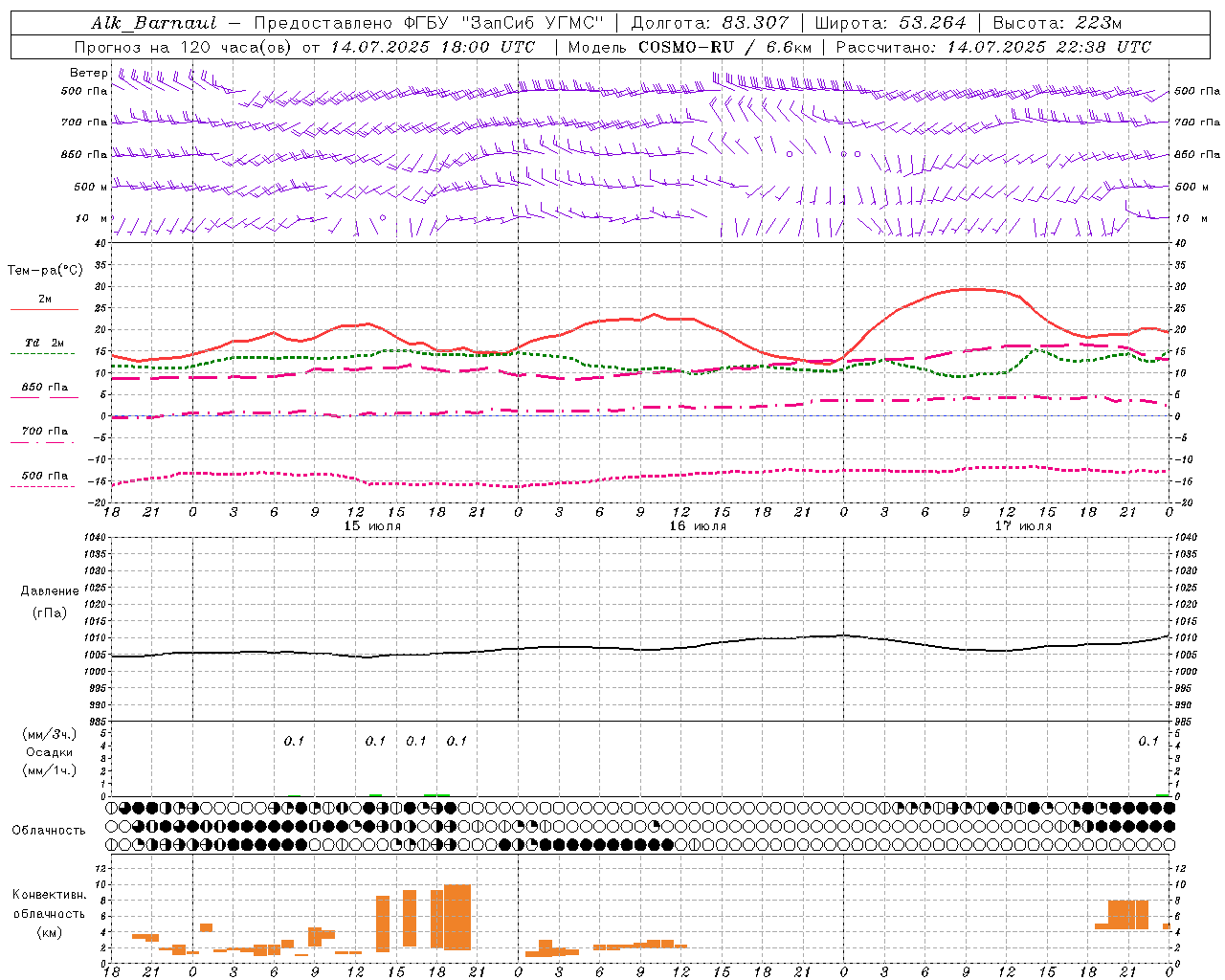Click the Осадки precipitation label

point(49,752)
